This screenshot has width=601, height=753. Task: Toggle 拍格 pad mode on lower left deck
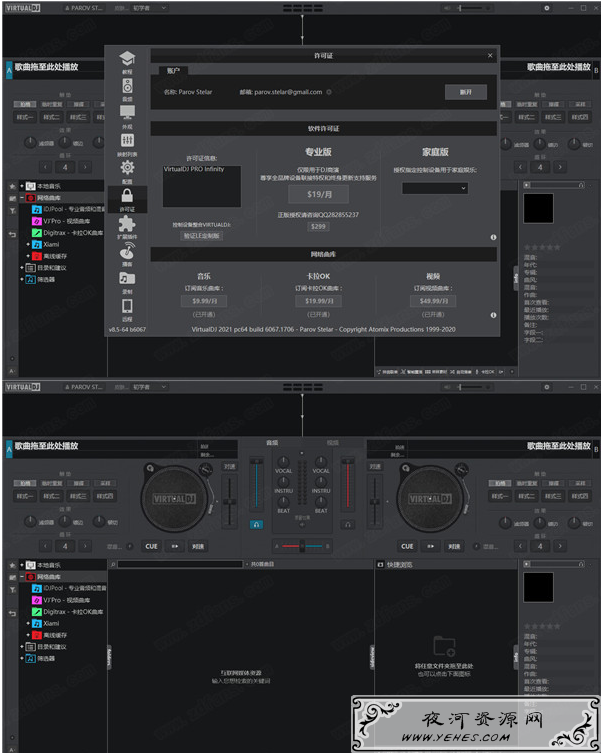pos(25,483)
